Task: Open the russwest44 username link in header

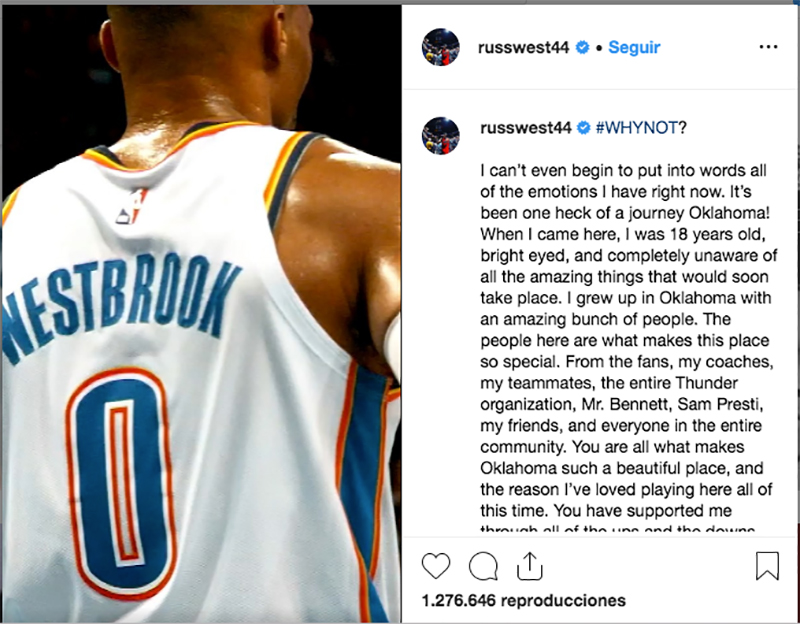Action: click(523, 47)
